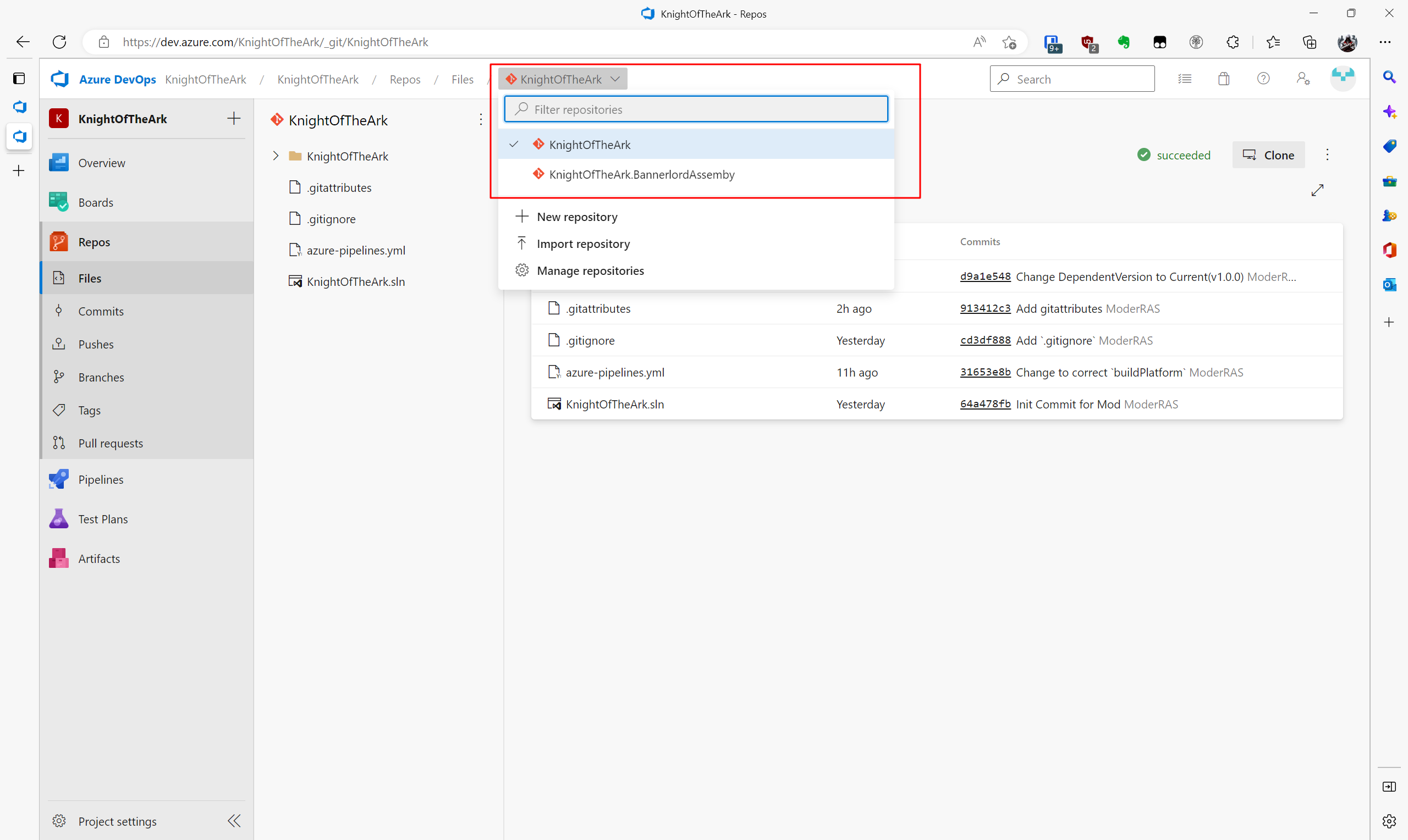Image resolution: width=1408 pixels, height=840 pixels.
Task: Choose Import repository menu entry
Action: tap(582, 244)
